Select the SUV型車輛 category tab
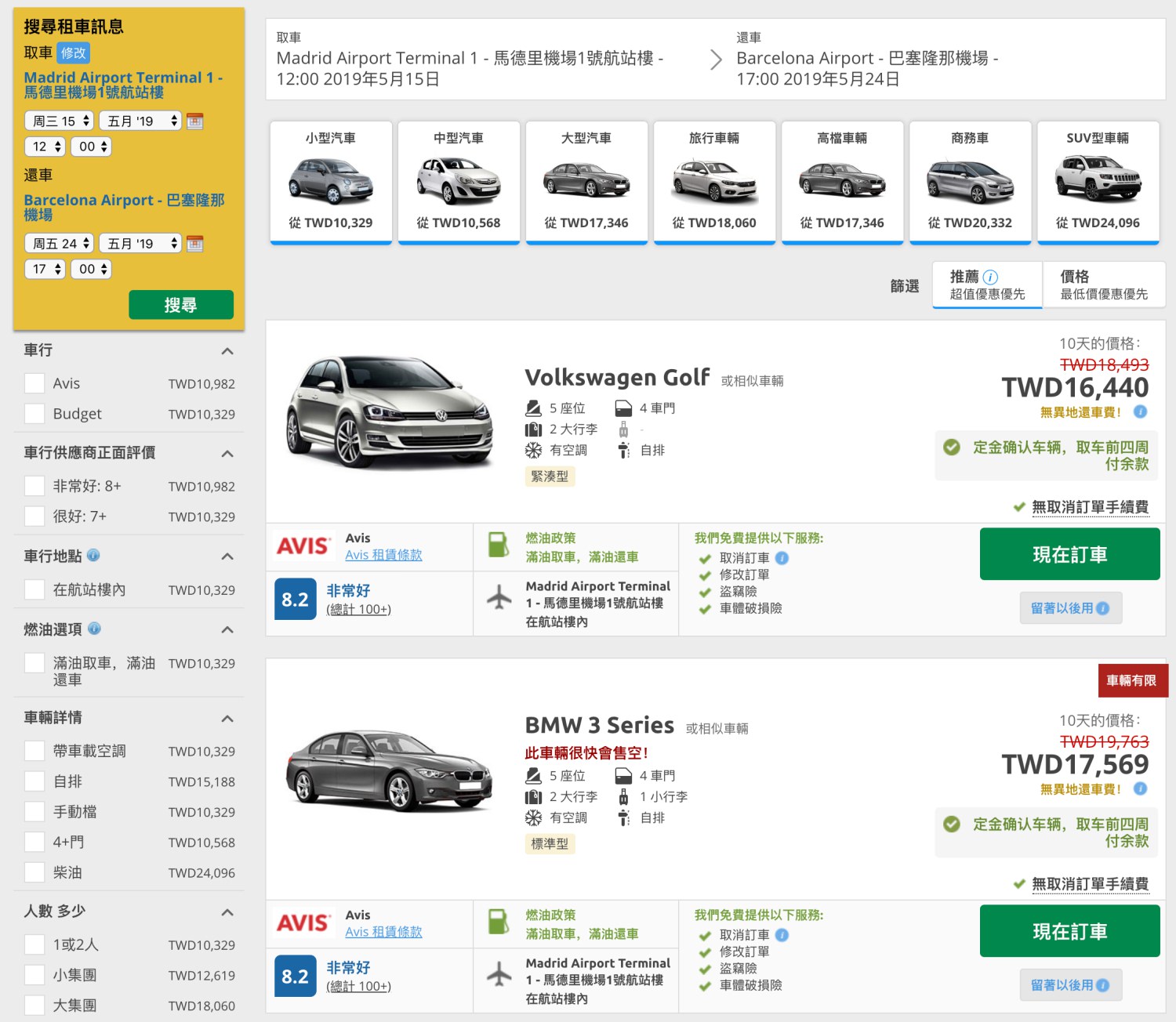The image size is (1176, 1022). pyautogui.click(x=1098, y=183)
